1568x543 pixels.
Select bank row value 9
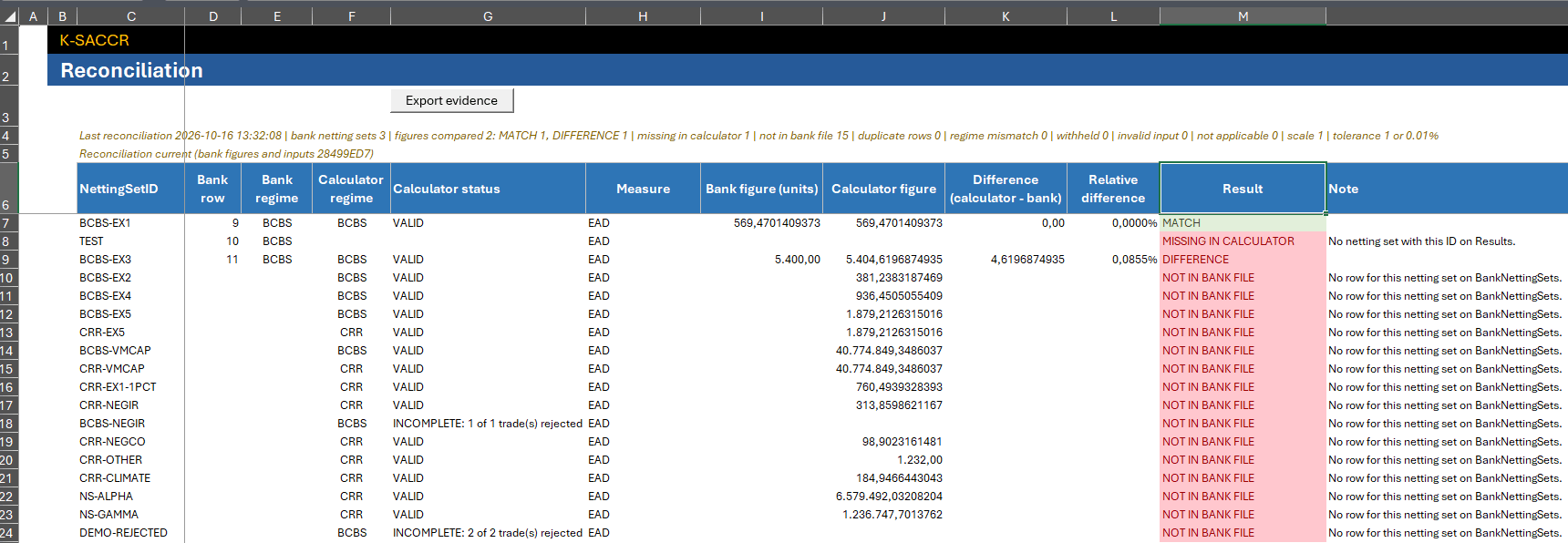click(x=212, y=223)
